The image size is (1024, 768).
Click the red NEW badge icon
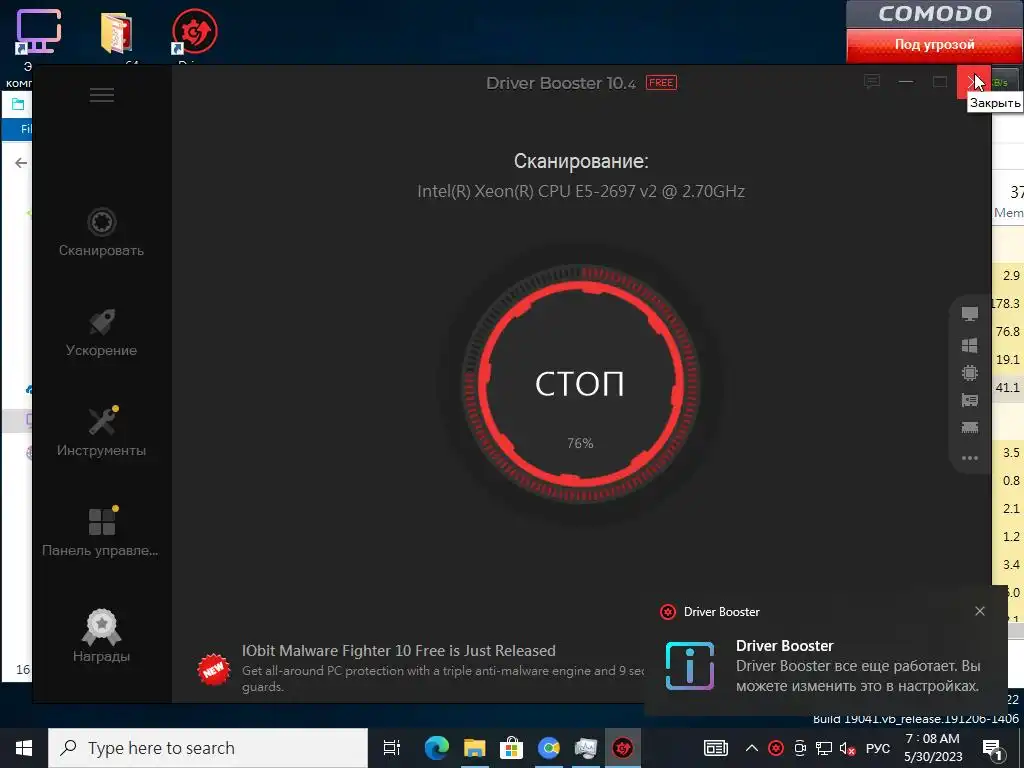(x=214, y=669)
